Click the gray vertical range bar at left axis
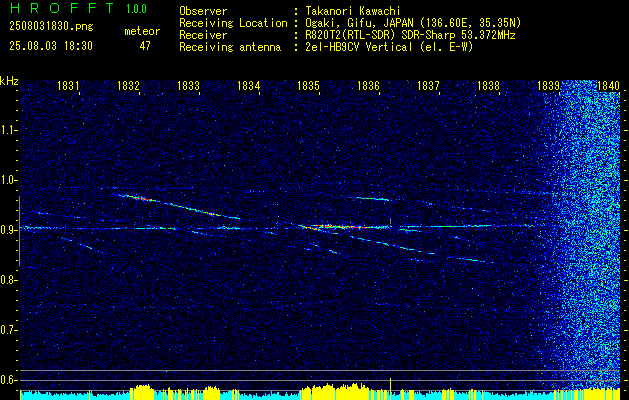This screenshot has height=400, width=629. pyautogui.click(x=19, y=231)
